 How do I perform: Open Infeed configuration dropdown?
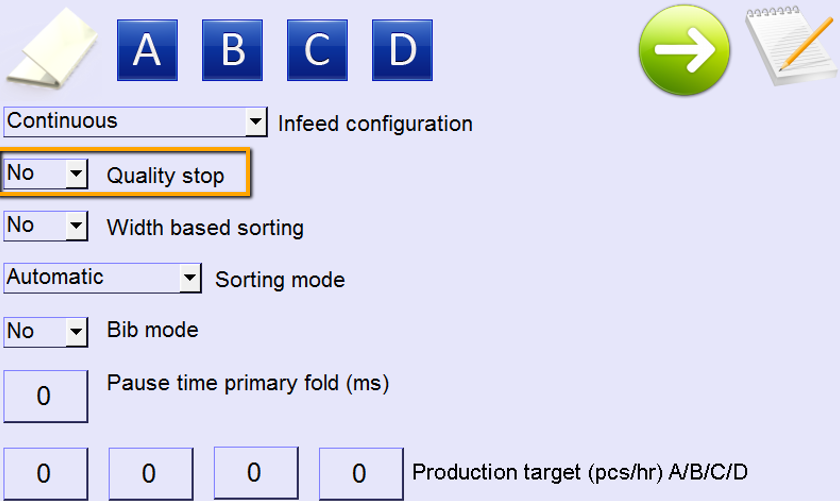click(x=256, y=122)
